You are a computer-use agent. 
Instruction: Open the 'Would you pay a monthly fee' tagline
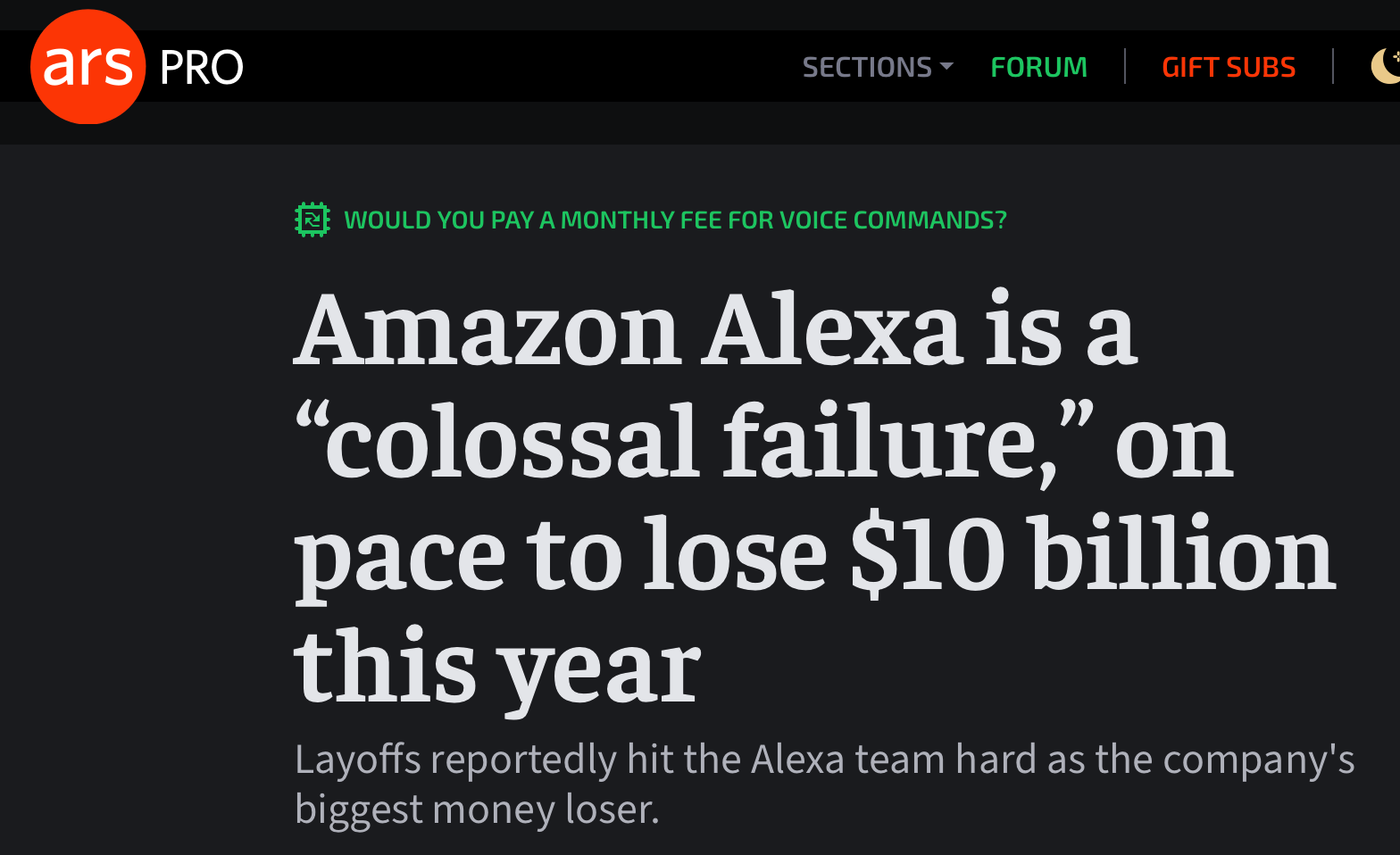pos(675,220)
